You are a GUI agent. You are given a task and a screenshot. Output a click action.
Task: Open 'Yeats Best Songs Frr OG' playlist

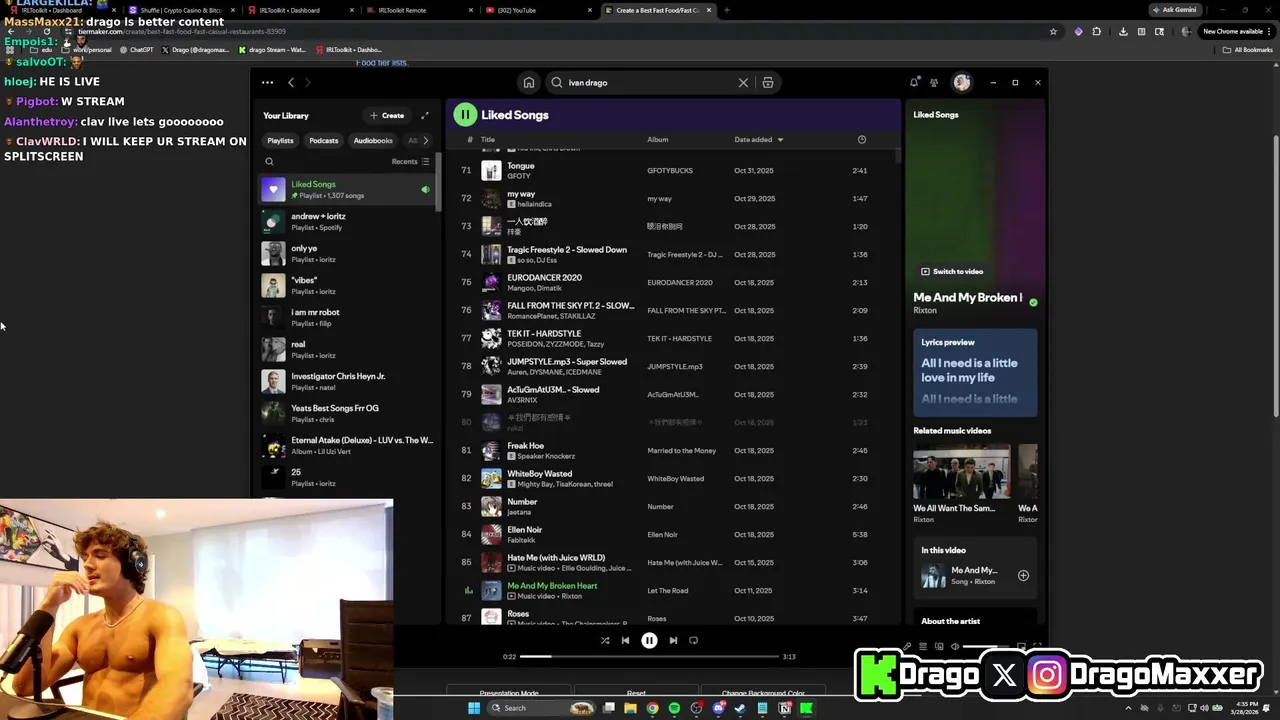point(346,414)
